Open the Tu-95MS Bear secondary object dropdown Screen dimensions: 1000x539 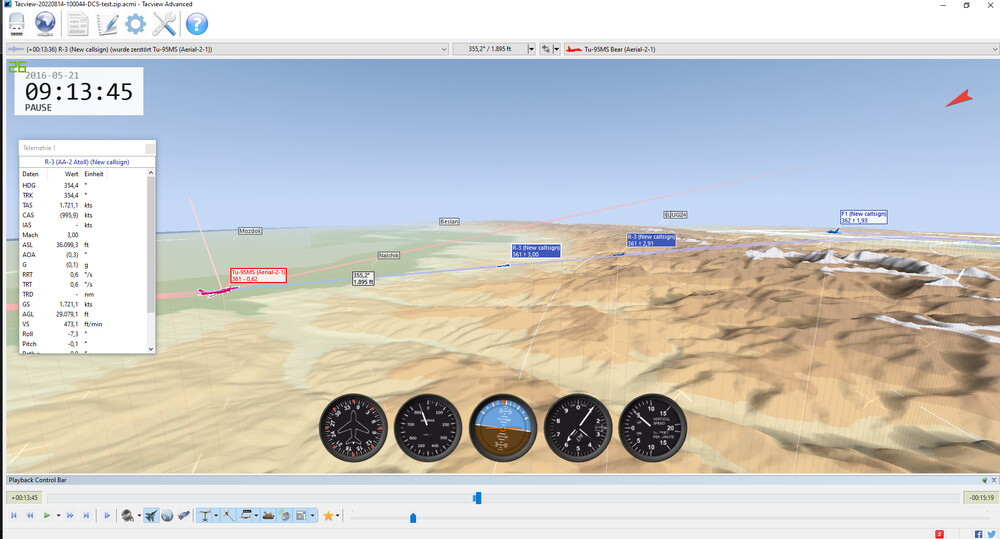point(994,49)
